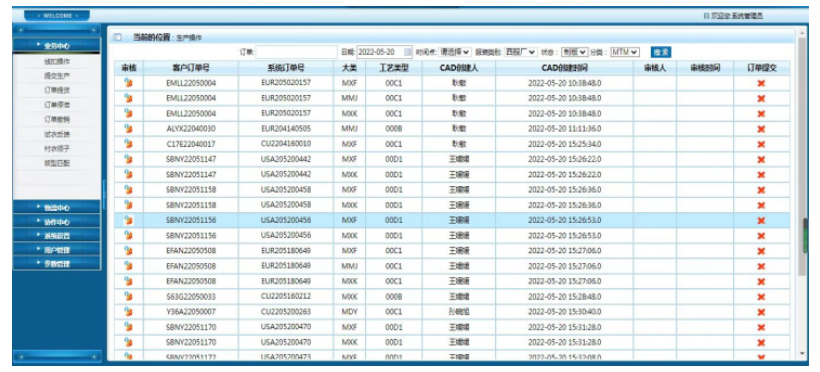
Task: Click red X for Y36A22050007 row
Action: pos(761,312)
